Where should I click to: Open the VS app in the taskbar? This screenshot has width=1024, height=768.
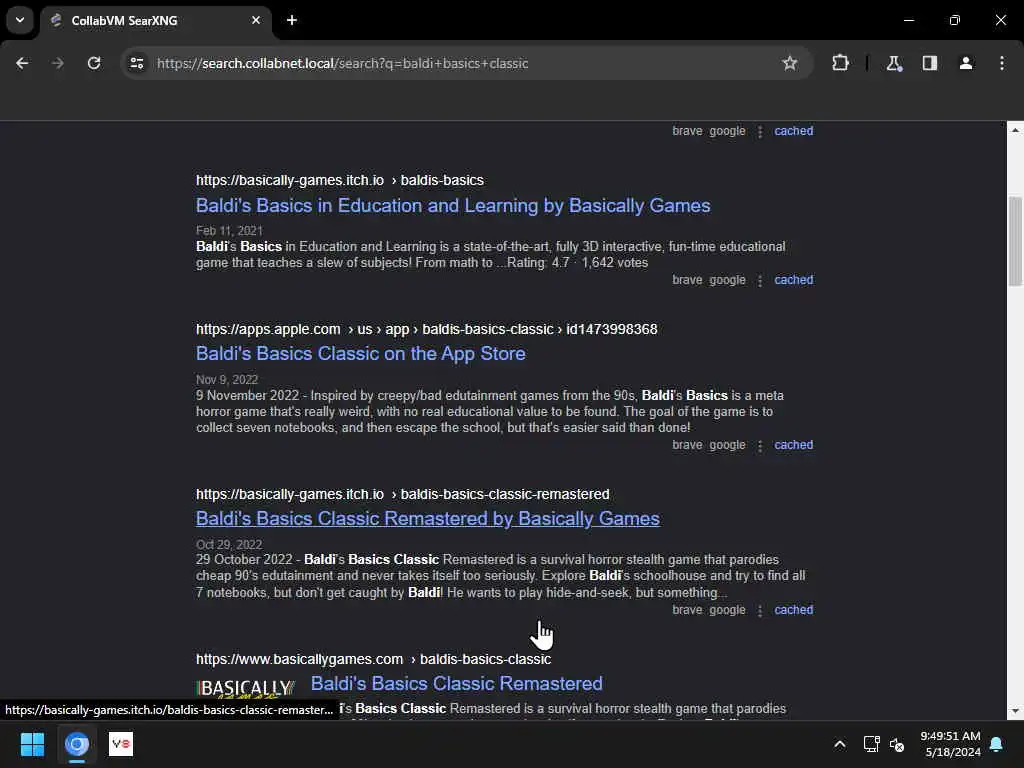click(x=121, y=744)
